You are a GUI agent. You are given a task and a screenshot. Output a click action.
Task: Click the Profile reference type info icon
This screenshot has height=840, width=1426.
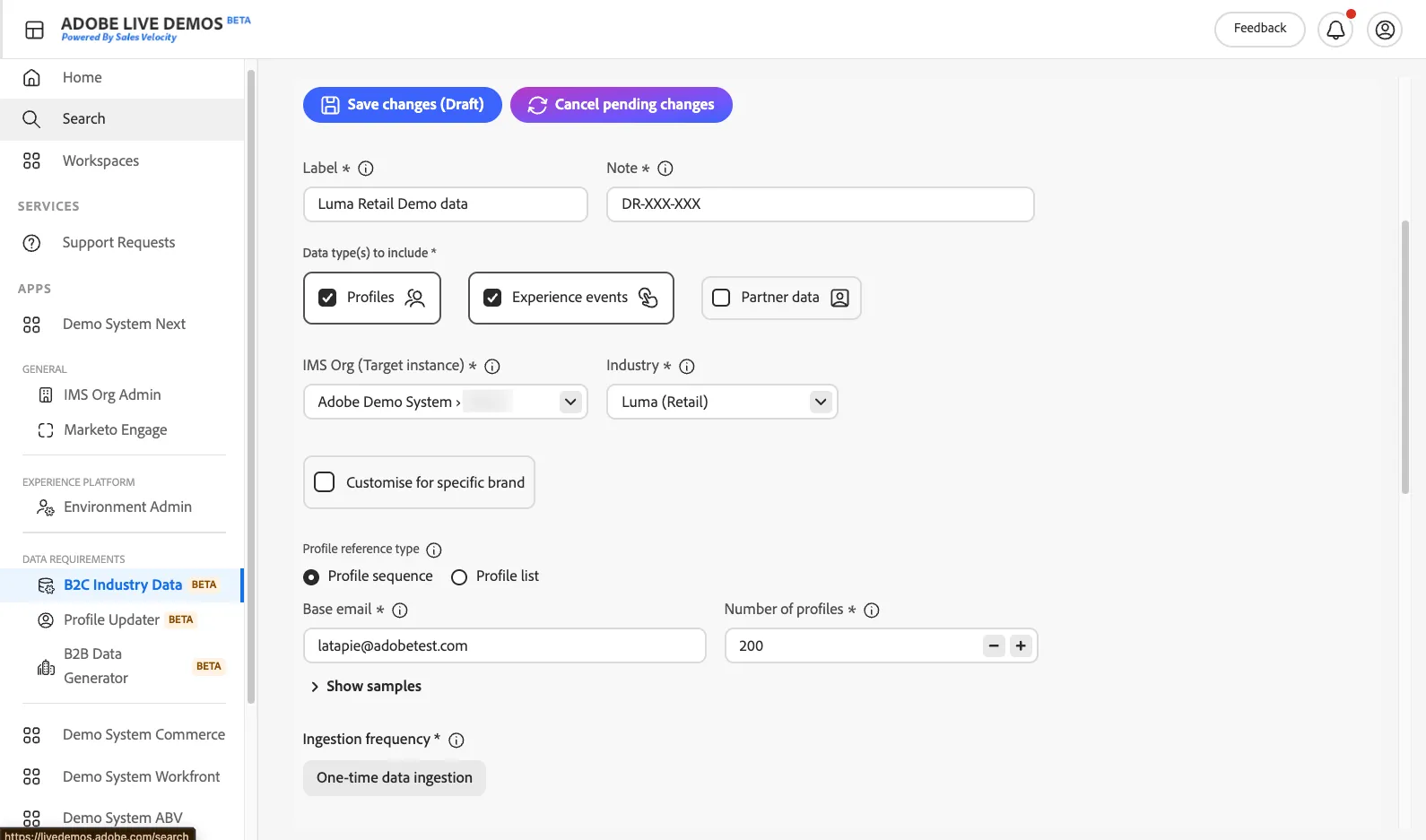tap(434, 550)
